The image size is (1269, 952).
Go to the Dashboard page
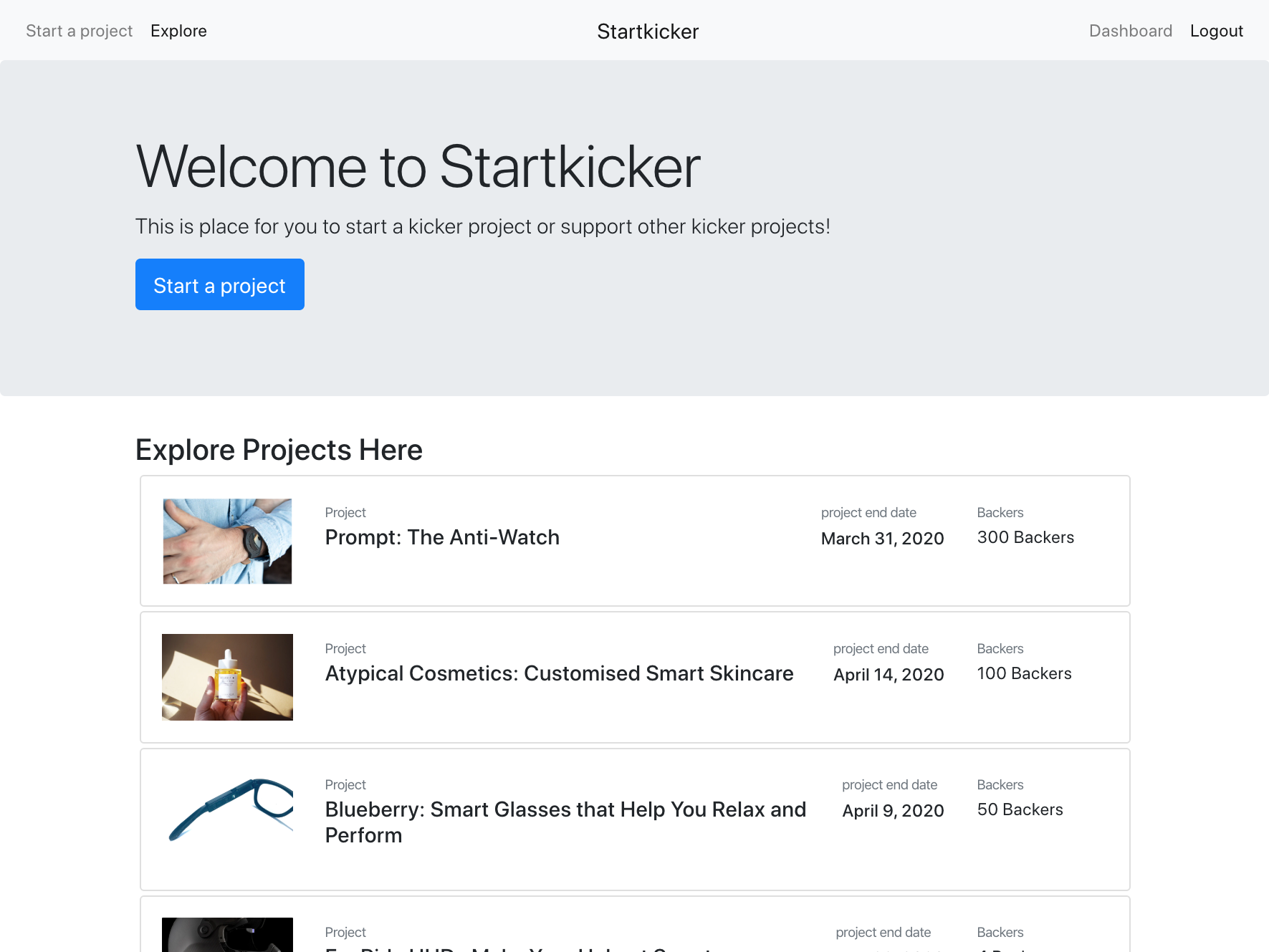(1130, 31)
